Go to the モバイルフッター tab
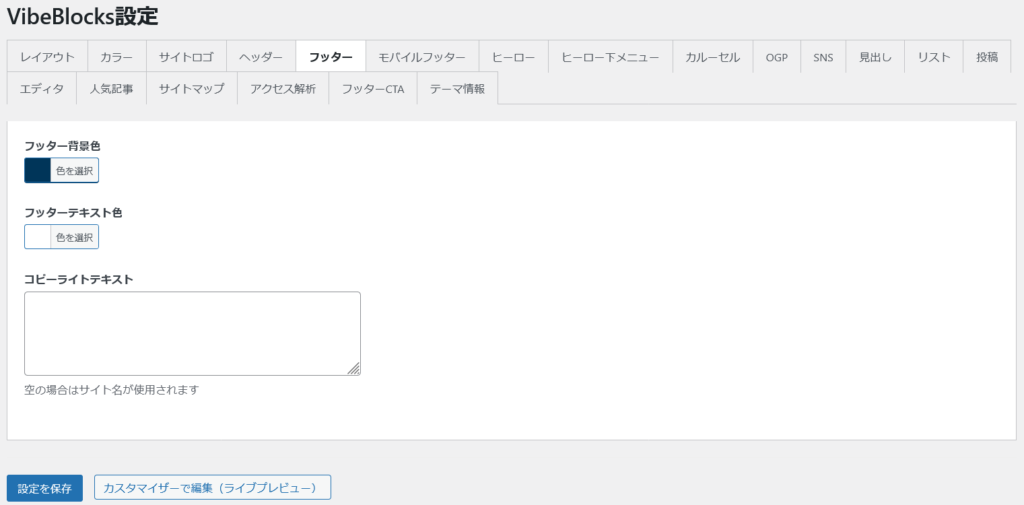1024x505 pixels. (x=422, y=57)
